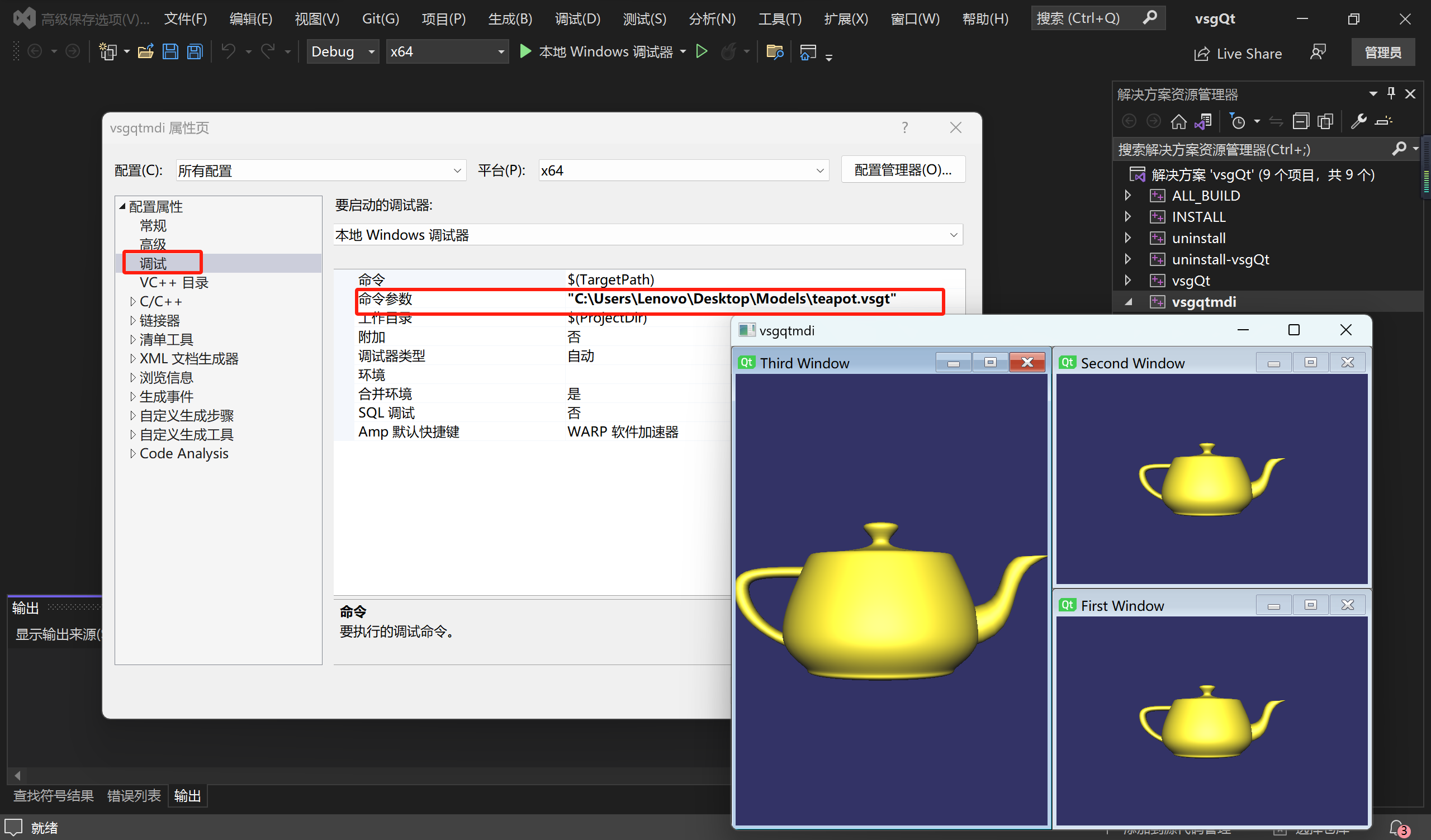Click the 配置管理器(O) button
The height and width of the screenshot is (840, 1431).
coord(903,169)
